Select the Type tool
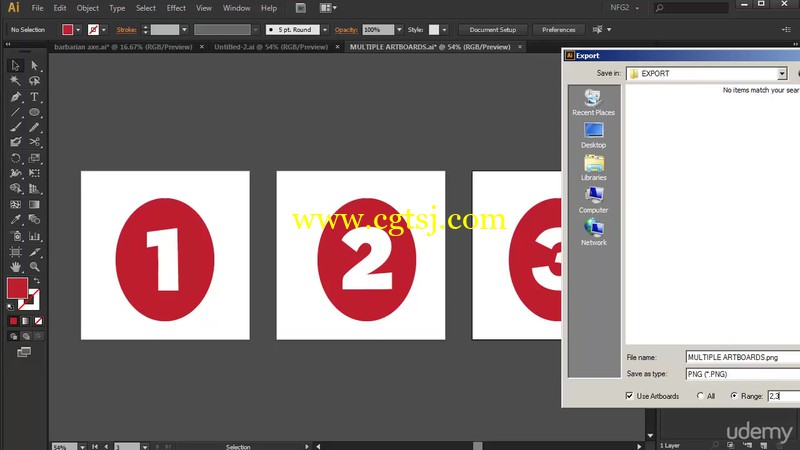 34,96
